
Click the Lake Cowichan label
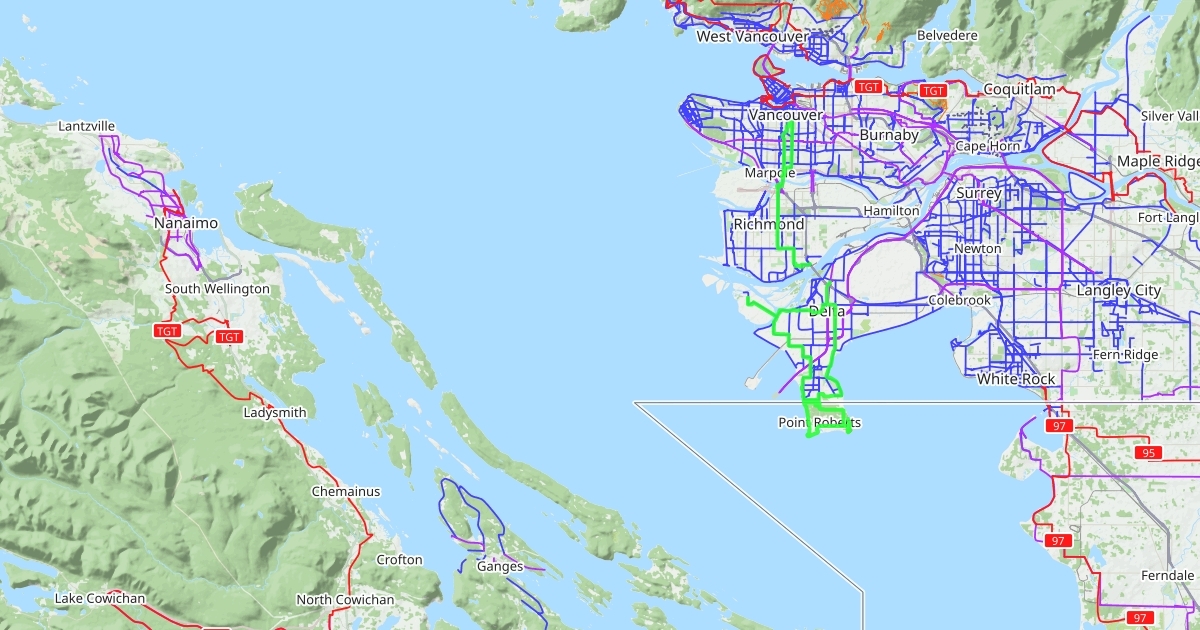coord(100,599)
